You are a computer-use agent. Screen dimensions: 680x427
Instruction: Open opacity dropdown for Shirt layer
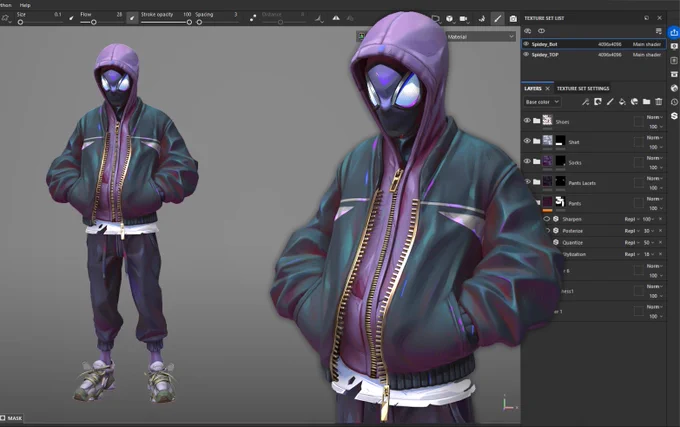[655, 147]
